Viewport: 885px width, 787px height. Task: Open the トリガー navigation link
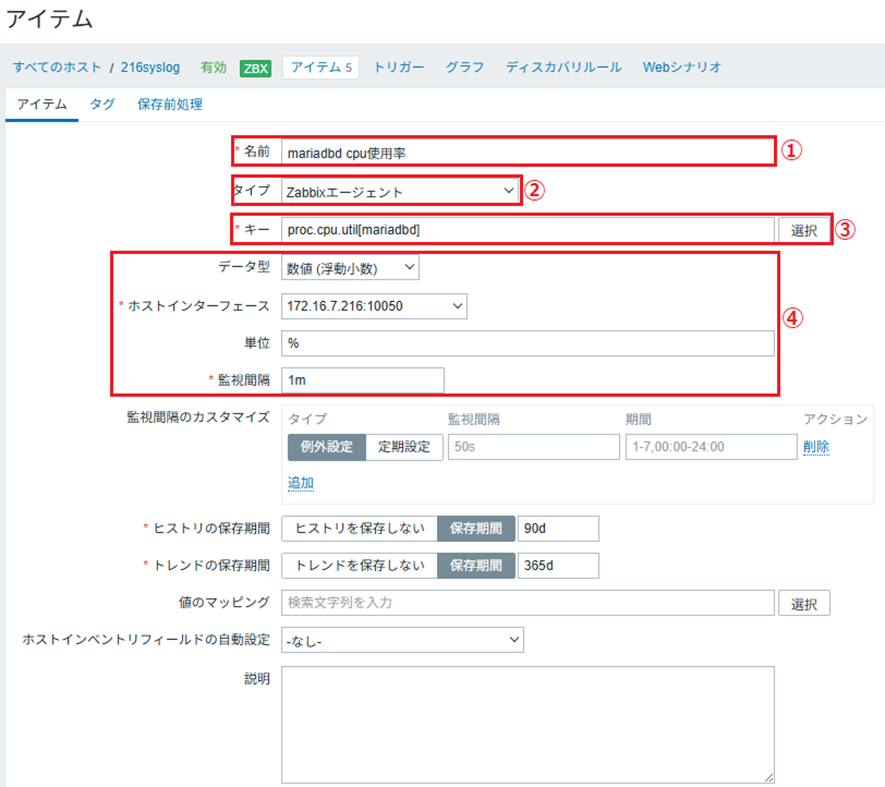click(399, 67)
